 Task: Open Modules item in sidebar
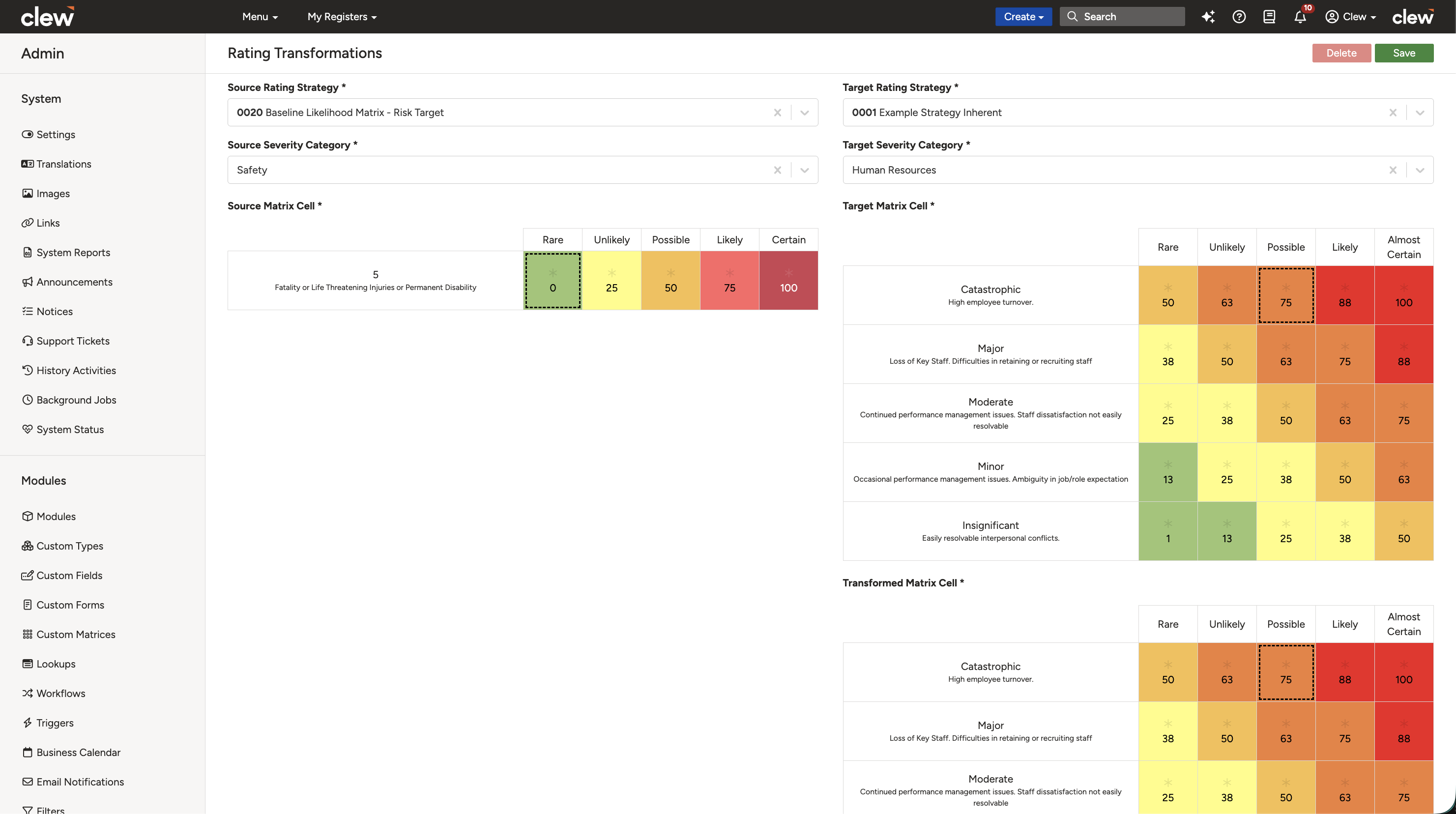49,516
